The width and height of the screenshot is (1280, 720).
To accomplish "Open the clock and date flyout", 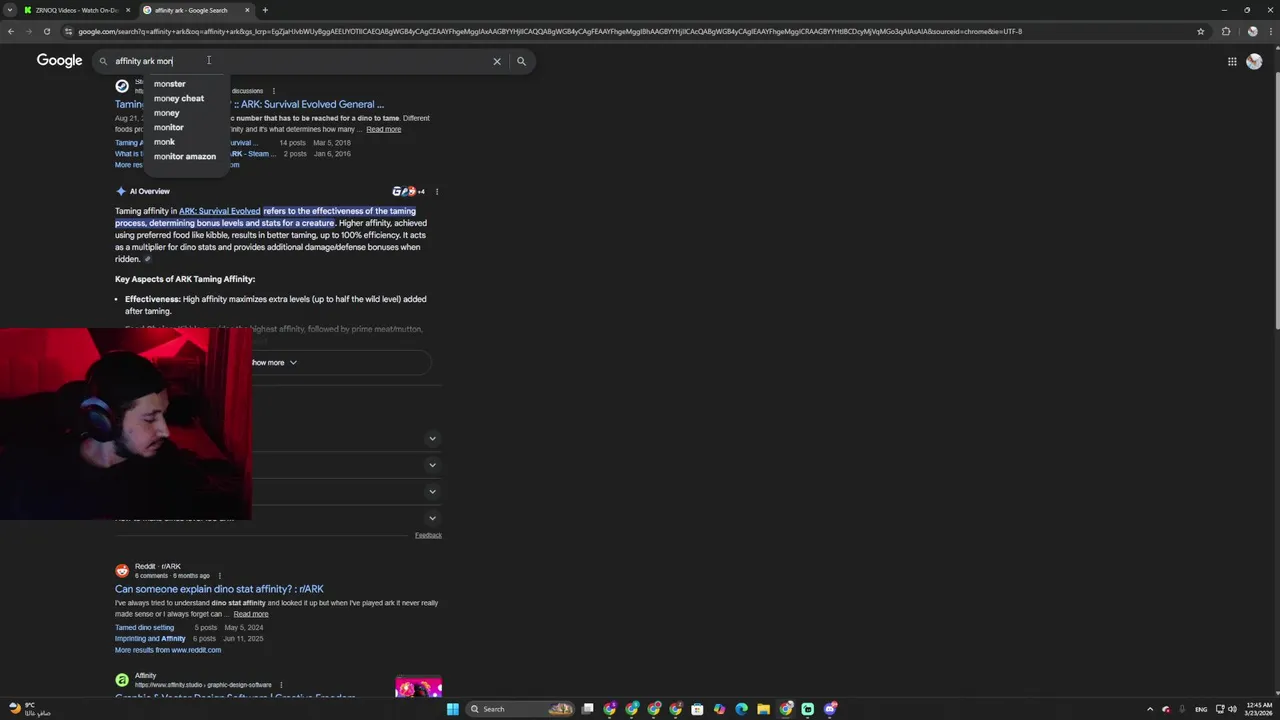I will (1259, 709).
